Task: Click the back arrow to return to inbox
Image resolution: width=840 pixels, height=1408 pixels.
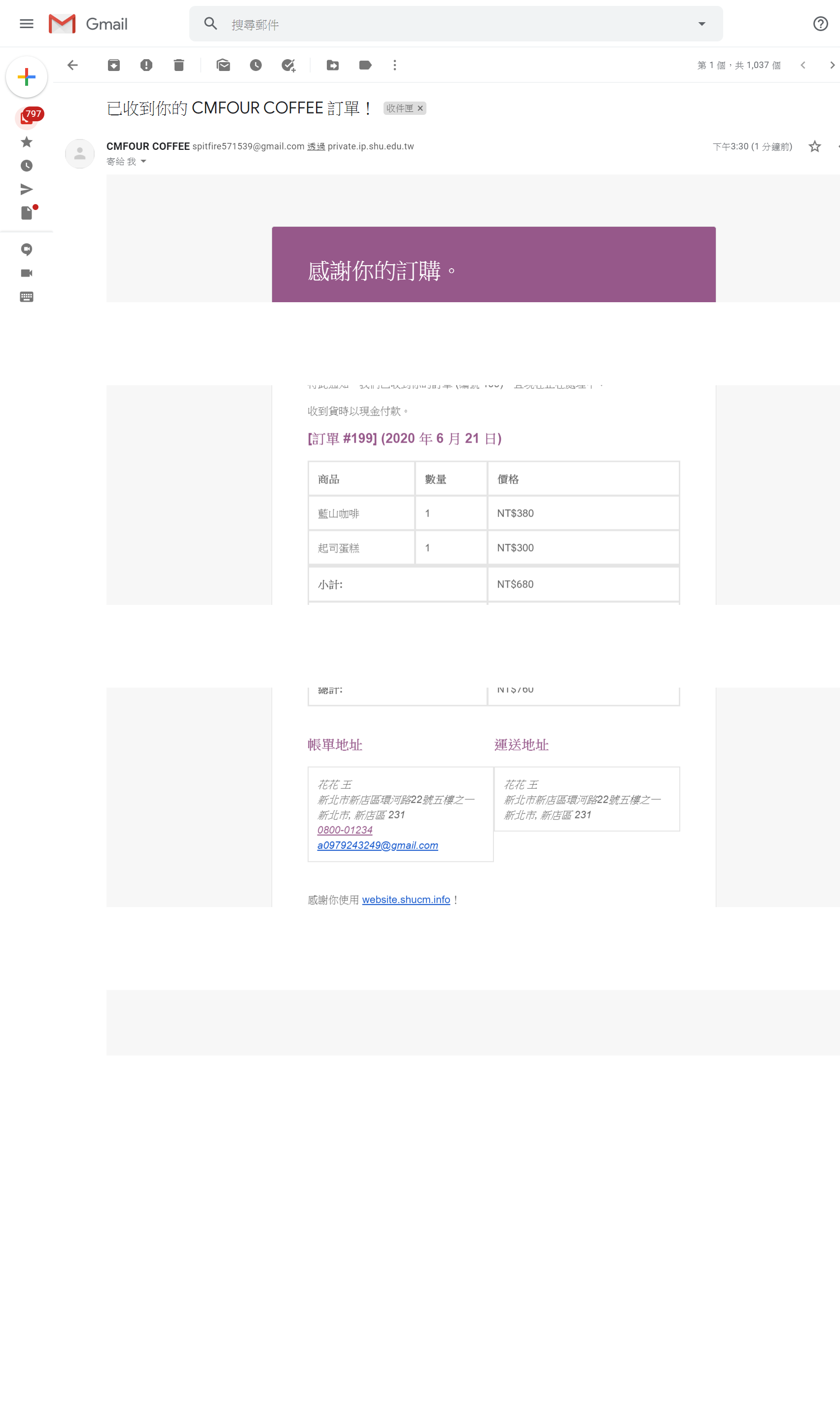Action: coord(72,65)
